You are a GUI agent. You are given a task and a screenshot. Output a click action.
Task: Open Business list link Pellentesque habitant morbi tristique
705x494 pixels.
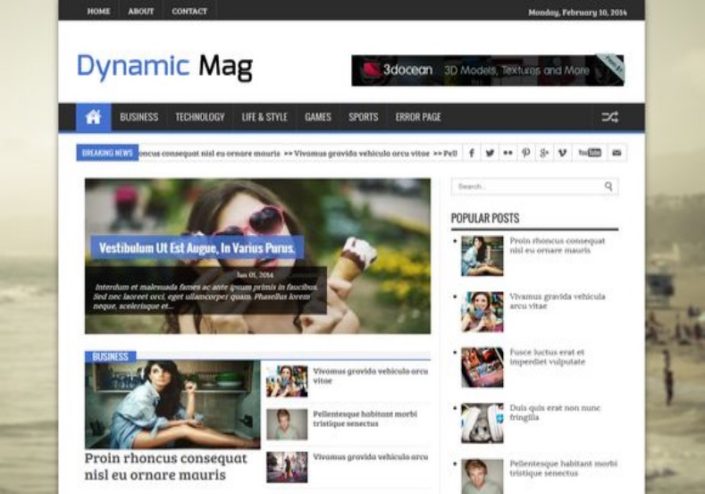tap(365, 418)
